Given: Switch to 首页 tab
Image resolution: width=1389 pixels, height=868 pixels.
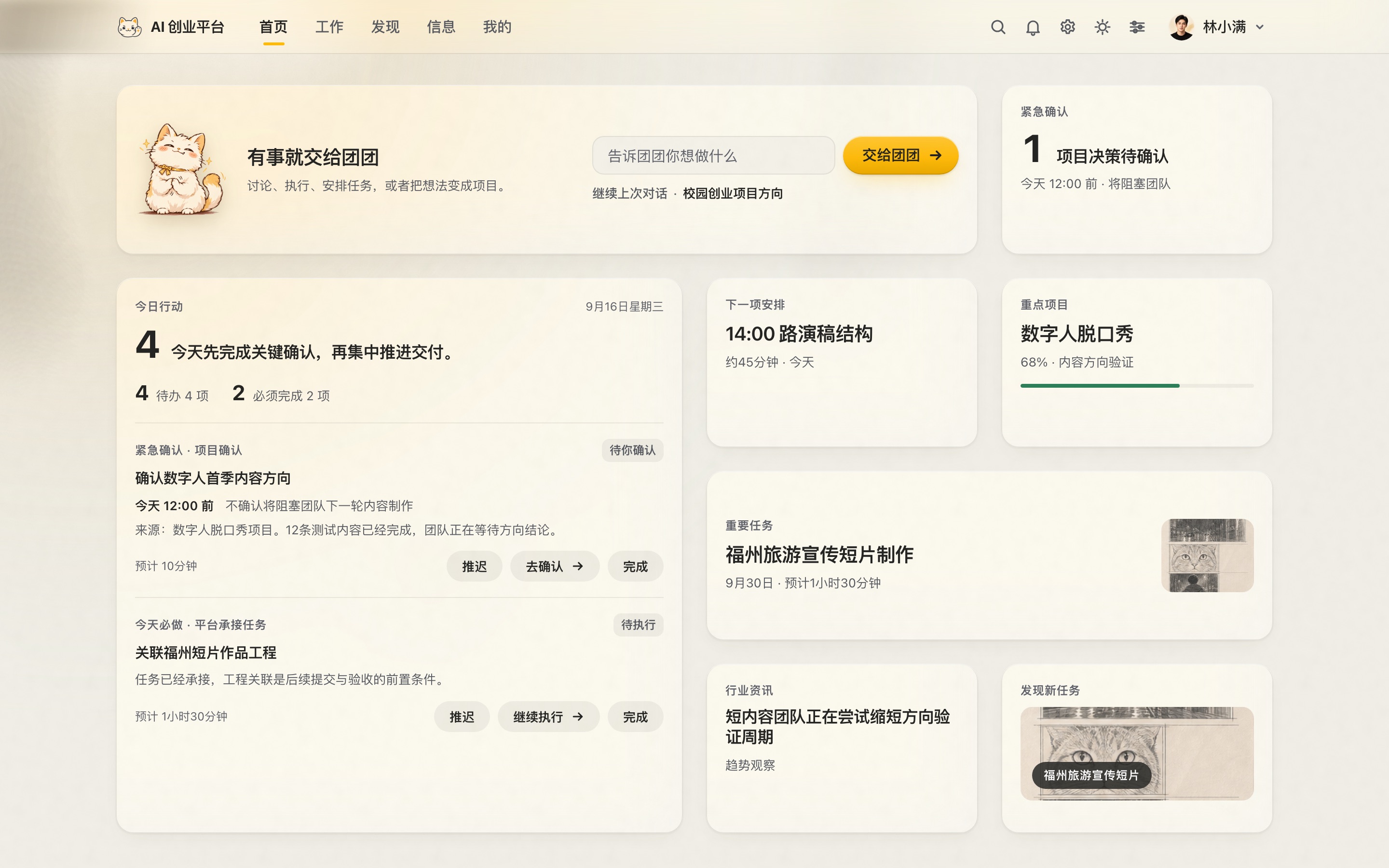Looking at the screenshot, I should coord(273,27).
